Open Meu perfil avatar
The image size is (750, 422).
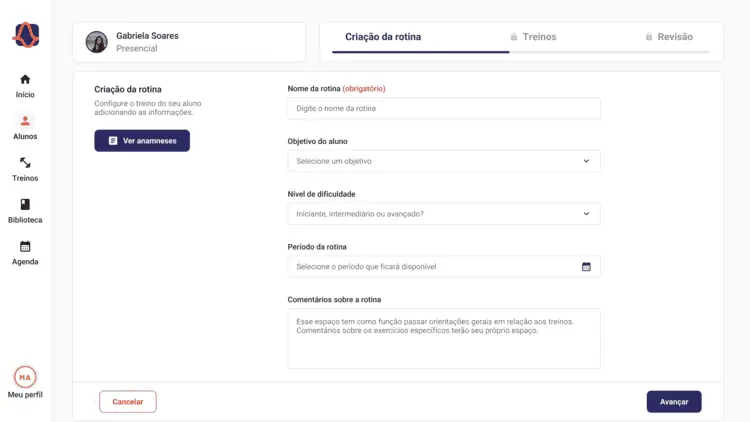tap(25, 377)
